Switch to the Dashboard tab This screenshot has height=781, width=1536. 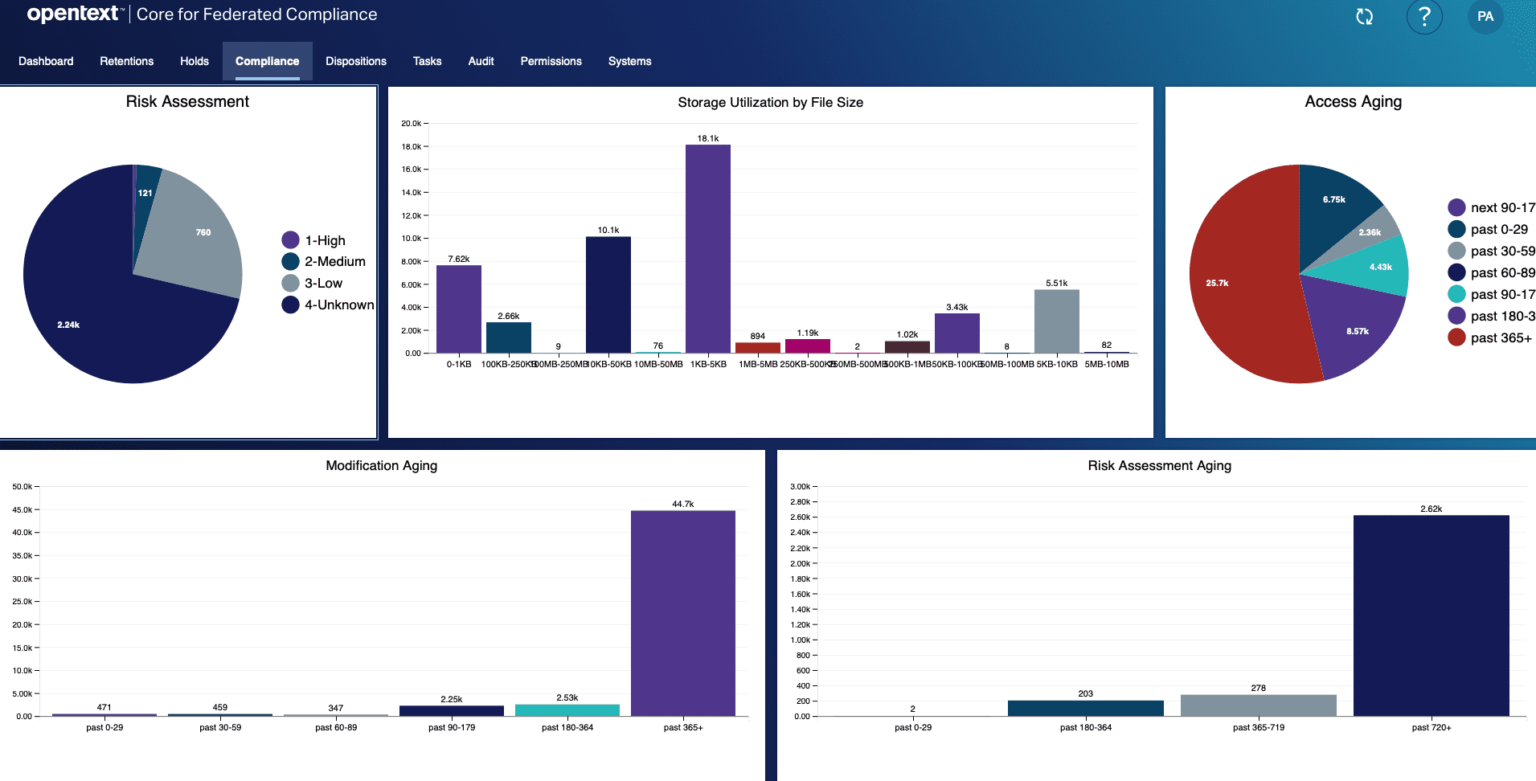click(45, 61)
